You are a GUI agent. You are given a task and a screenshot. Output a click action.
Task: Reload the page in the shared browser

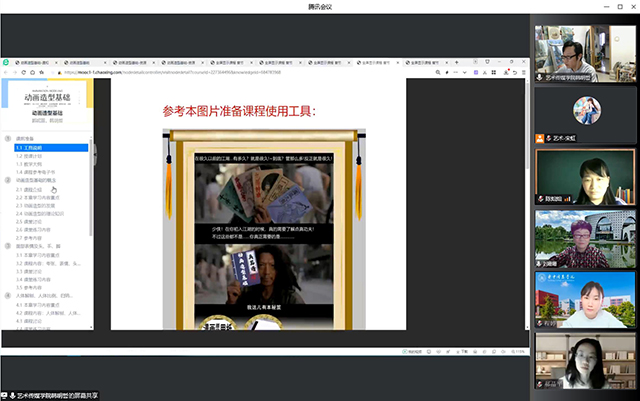point(24,72)
